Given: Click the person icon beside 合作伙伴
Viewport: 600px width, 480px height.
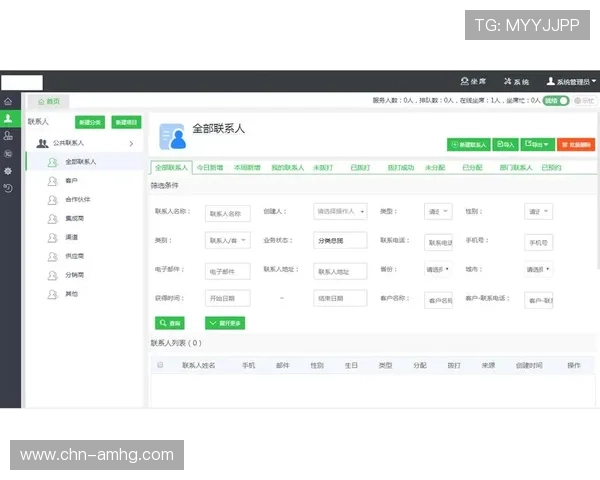Looking at the screenshot, I should [52, 200].
